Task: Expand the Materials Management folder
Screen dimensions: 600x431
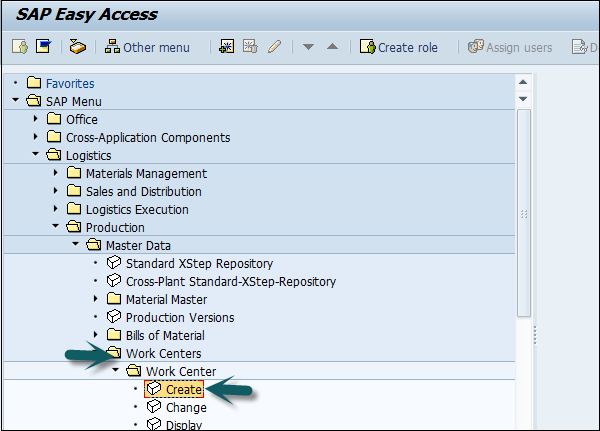Action: coord(57,173)
